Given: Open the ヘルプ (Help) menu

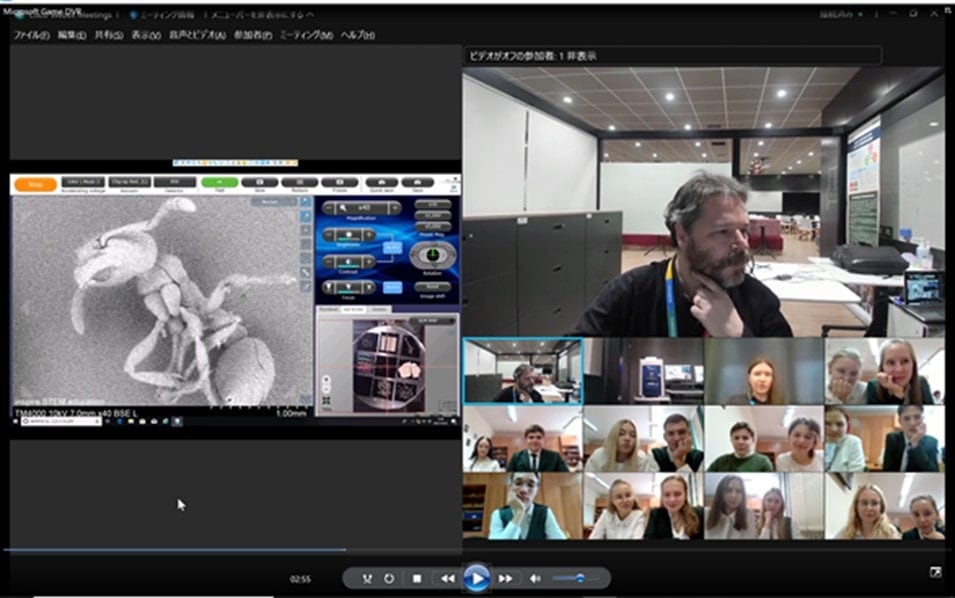Looking at the screenshot, I should (357, 35).
